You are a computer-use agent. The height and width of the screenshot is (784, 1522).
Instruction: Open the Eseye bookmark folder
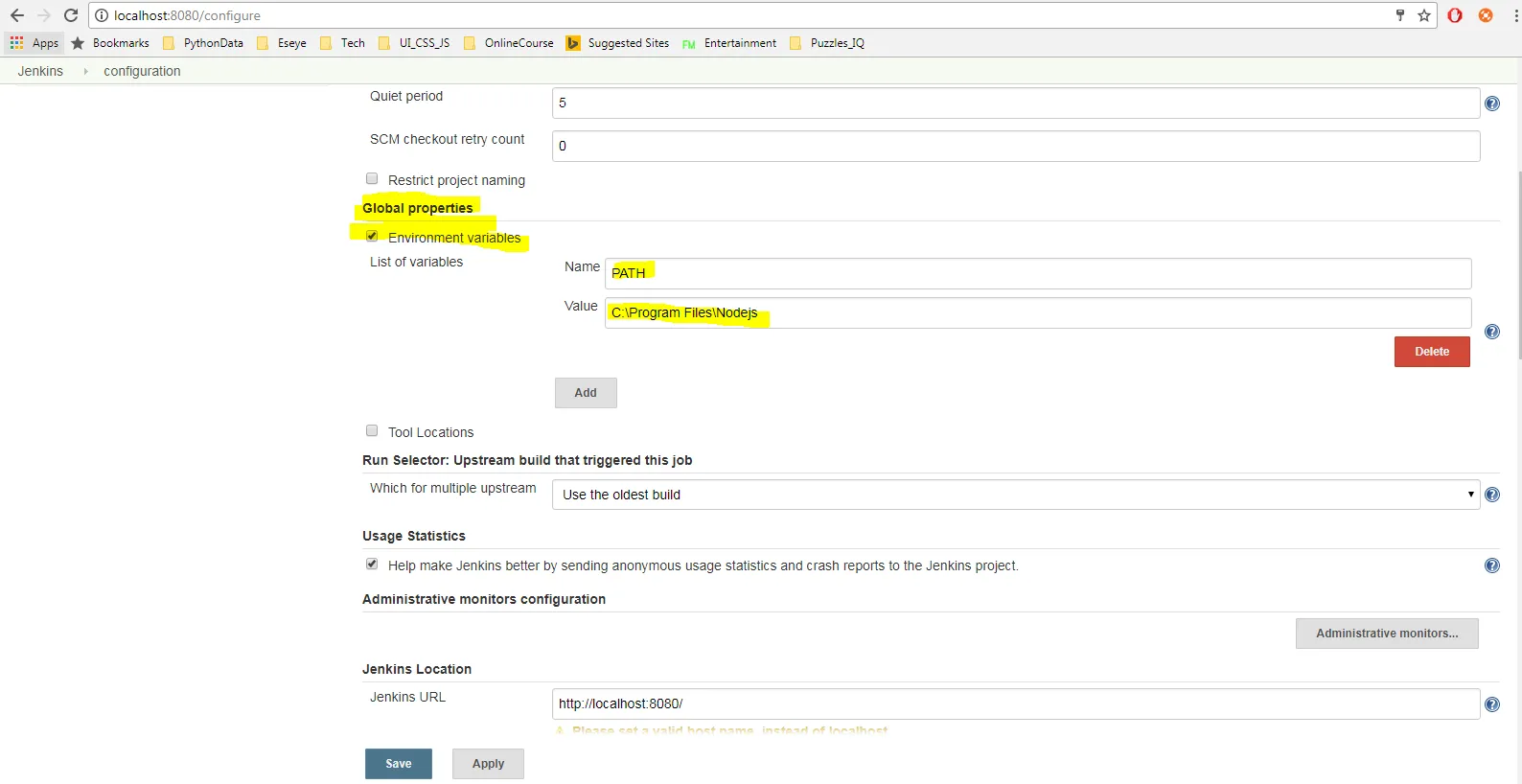[x=282, y=43]
